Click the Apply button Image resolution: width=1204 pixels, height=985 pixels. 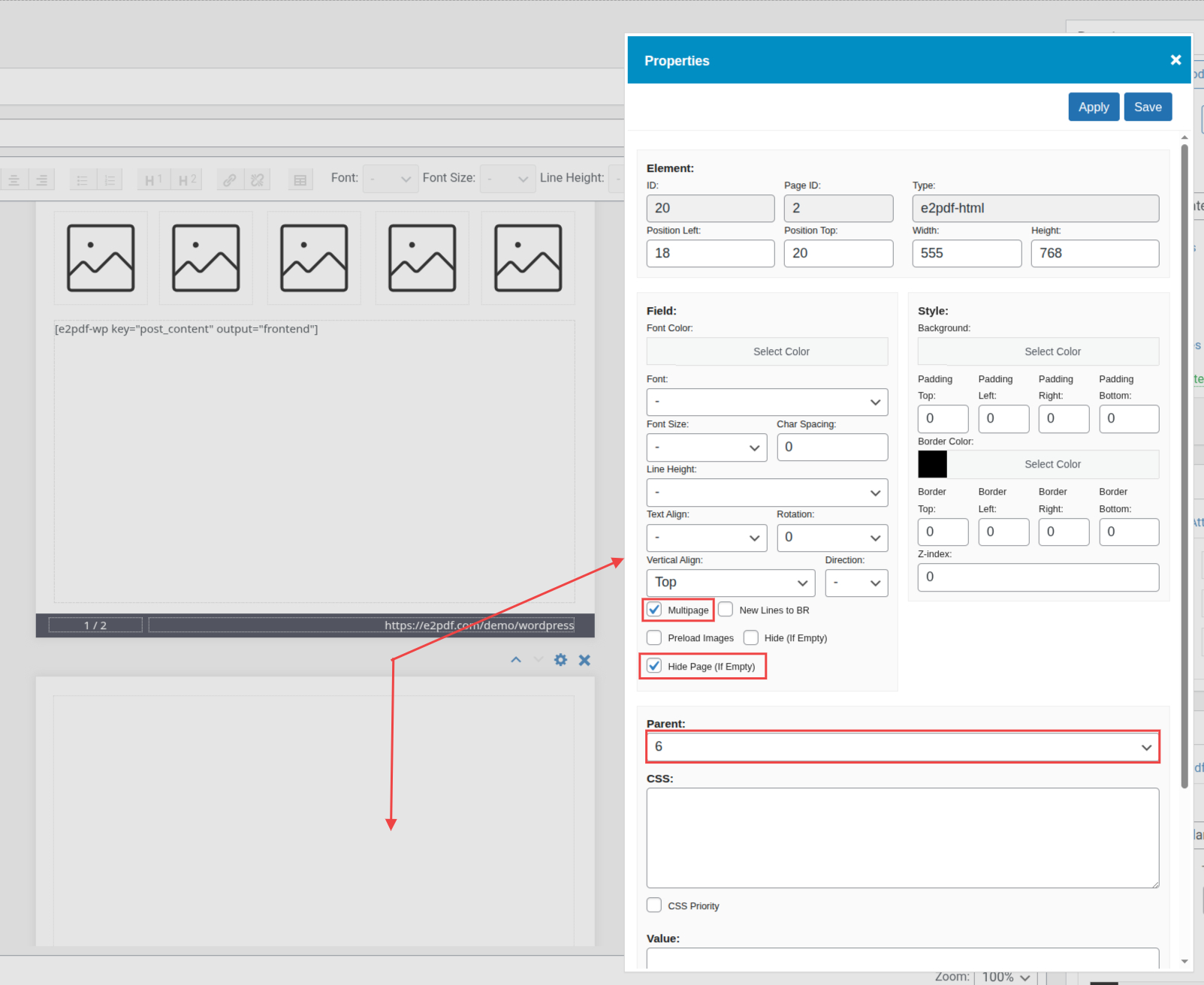(1093, 107)
